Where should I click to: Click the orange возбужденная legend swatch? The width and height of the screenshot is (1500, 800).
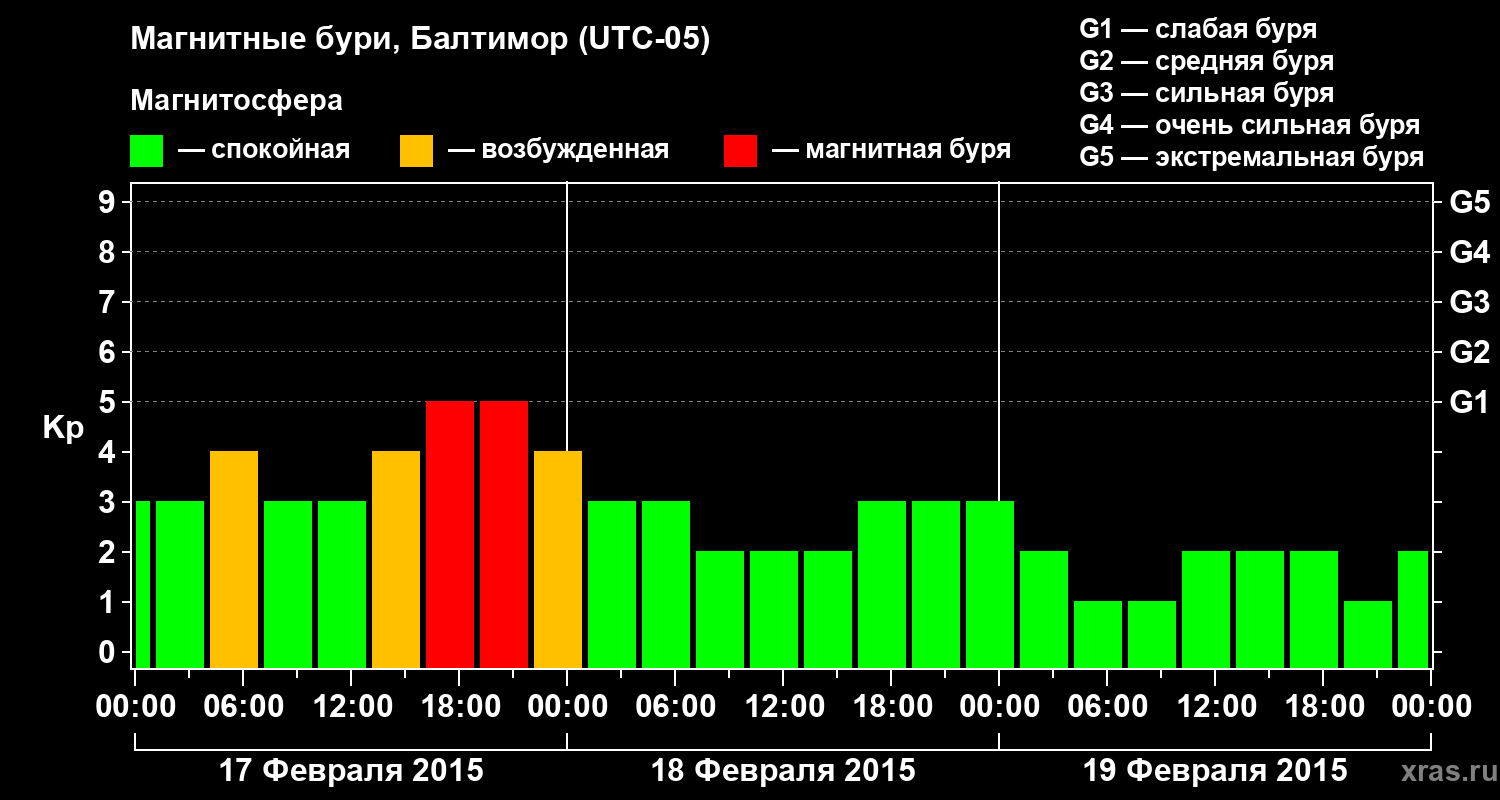pos(416,151)
